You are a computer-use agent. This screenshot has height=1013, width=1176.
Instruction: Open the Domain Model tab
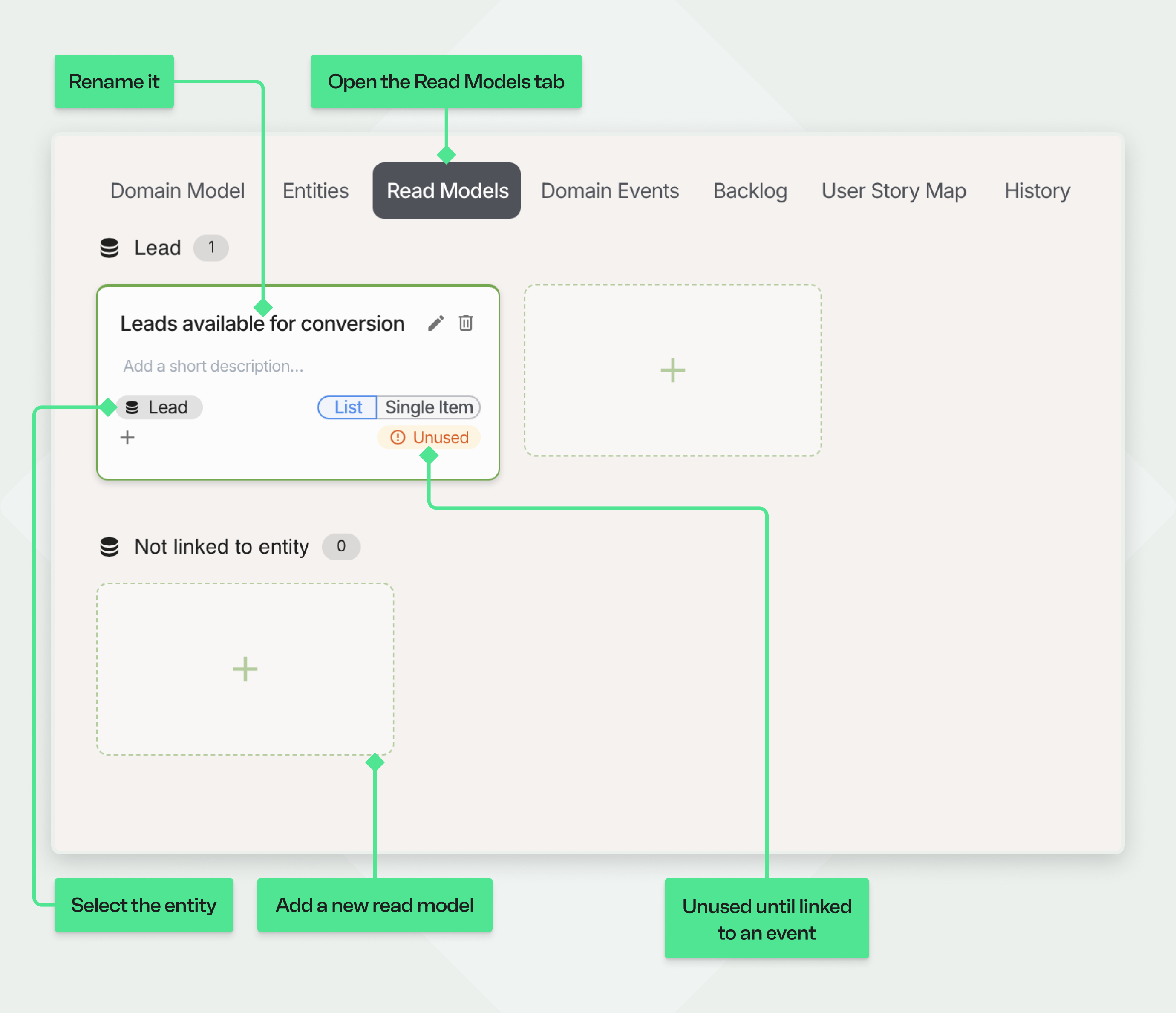coord(177,191)
